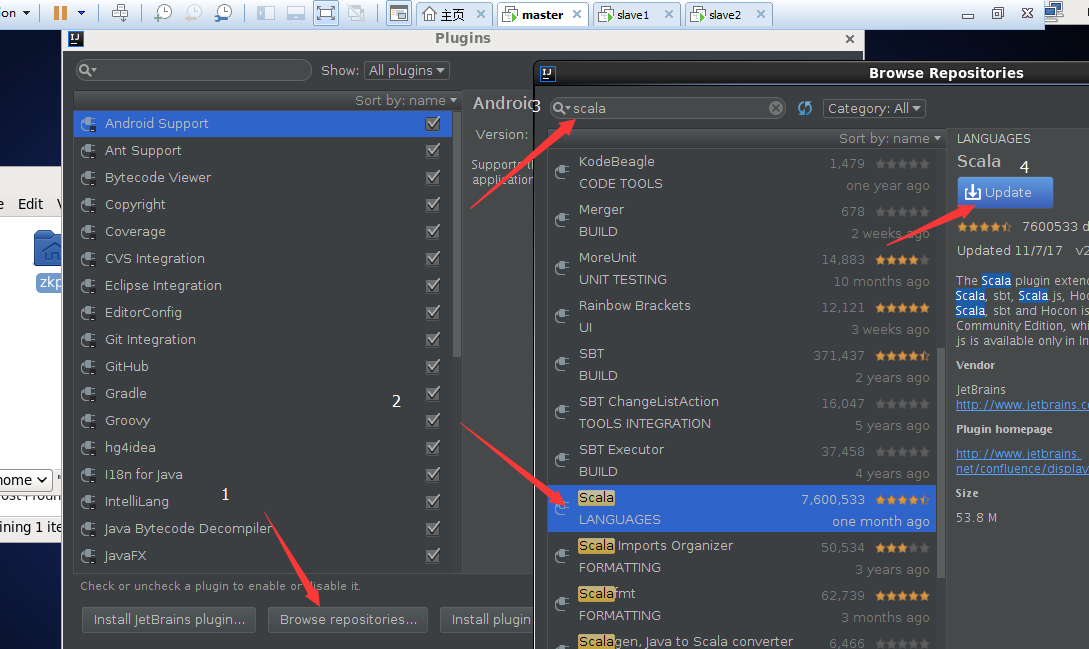Disable the JavaFX plugin checkbox
The image size is (1089, 649).
click(433, 555)
